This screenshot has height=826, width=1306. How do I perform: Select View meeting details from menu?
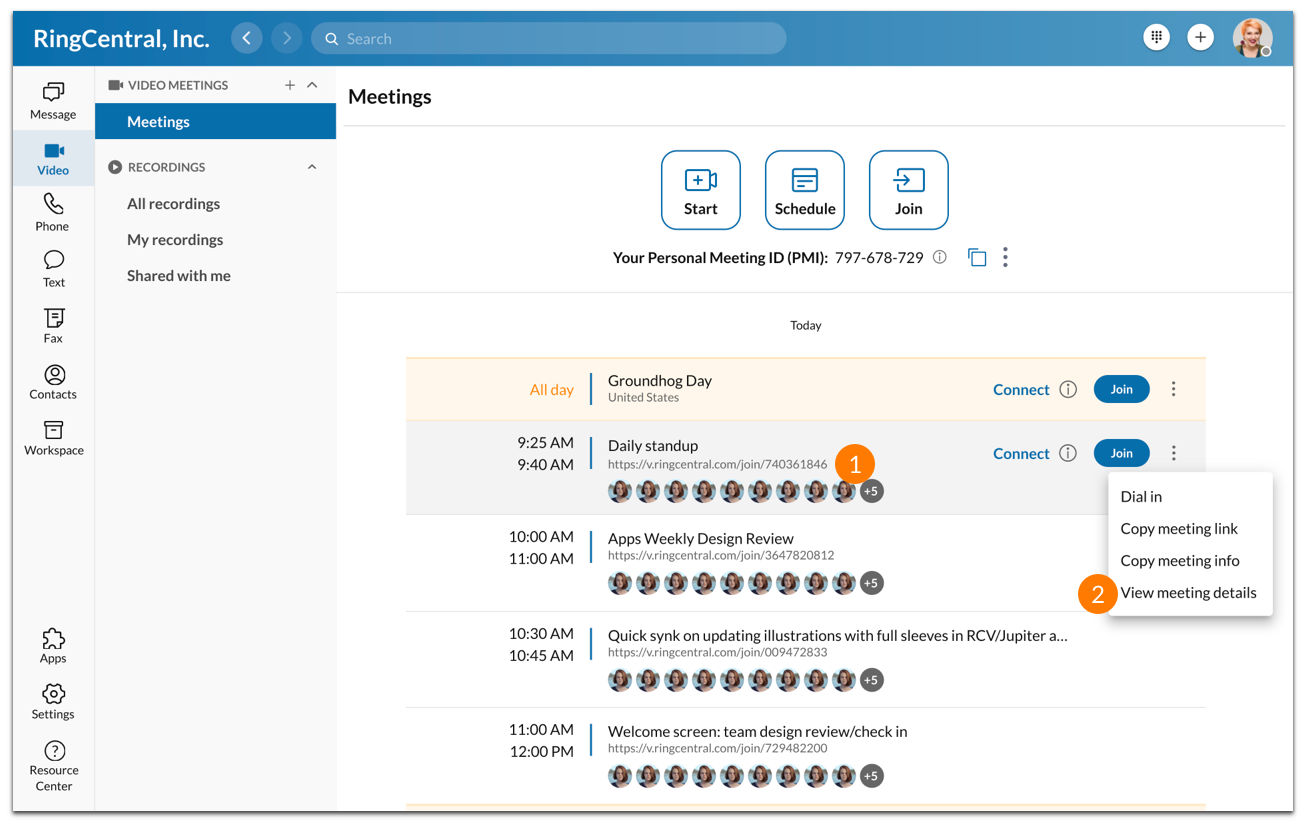tap(1188, 593)
